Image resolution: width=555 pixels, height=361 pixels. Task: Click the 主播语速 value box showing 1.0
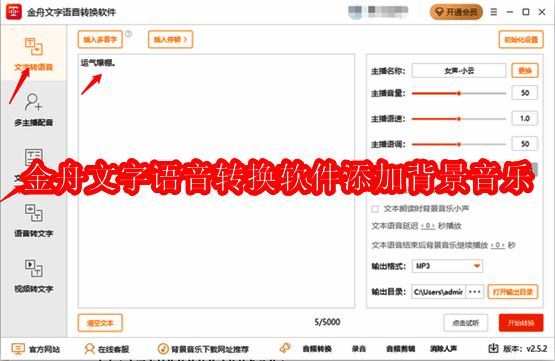525,119
